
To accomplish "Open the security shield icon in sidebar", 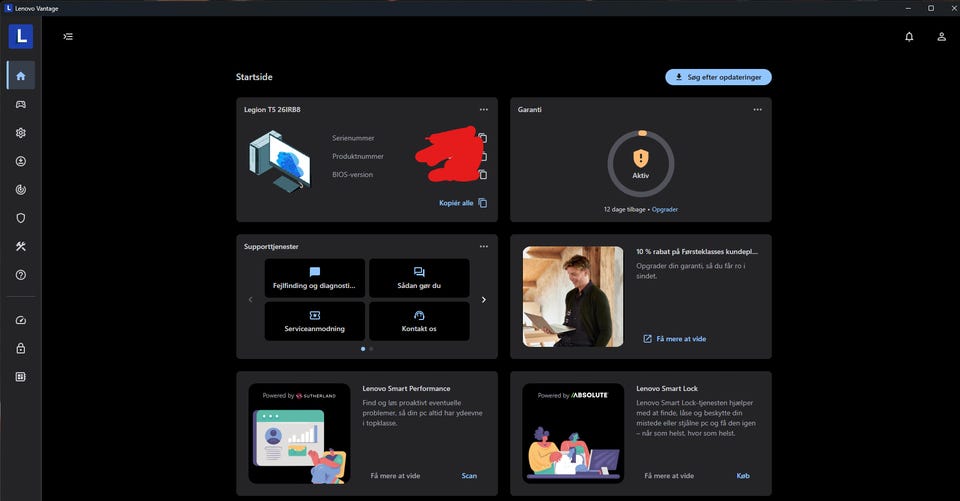I will [x=20, y=218].
